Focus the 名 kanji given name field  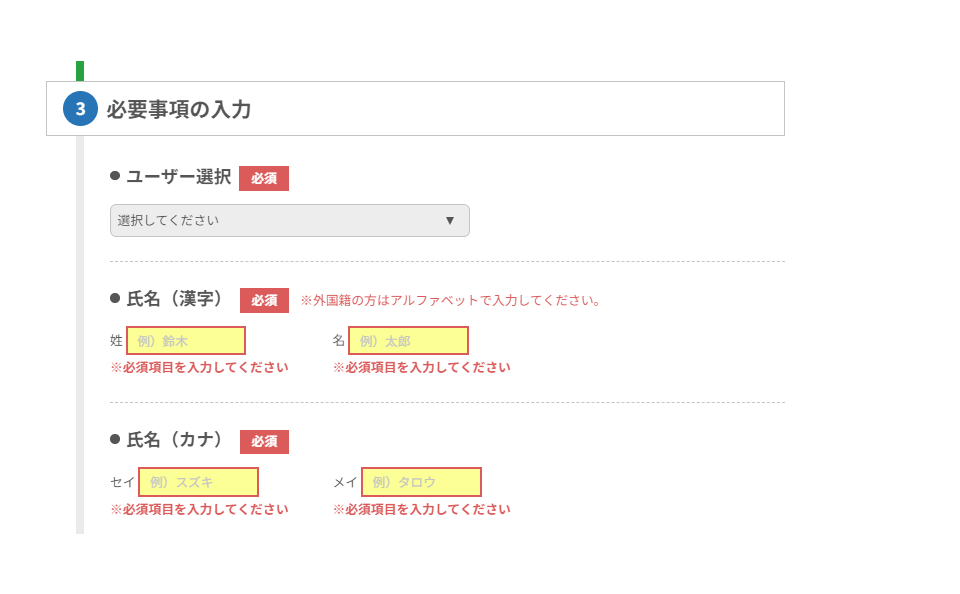click(x=408, y=341)
